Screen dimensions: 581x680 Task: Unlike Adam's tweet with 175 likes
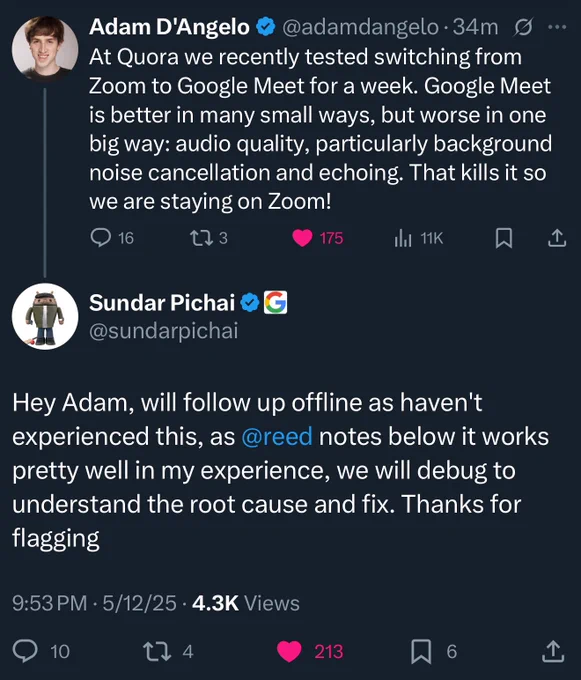[302, 238]
